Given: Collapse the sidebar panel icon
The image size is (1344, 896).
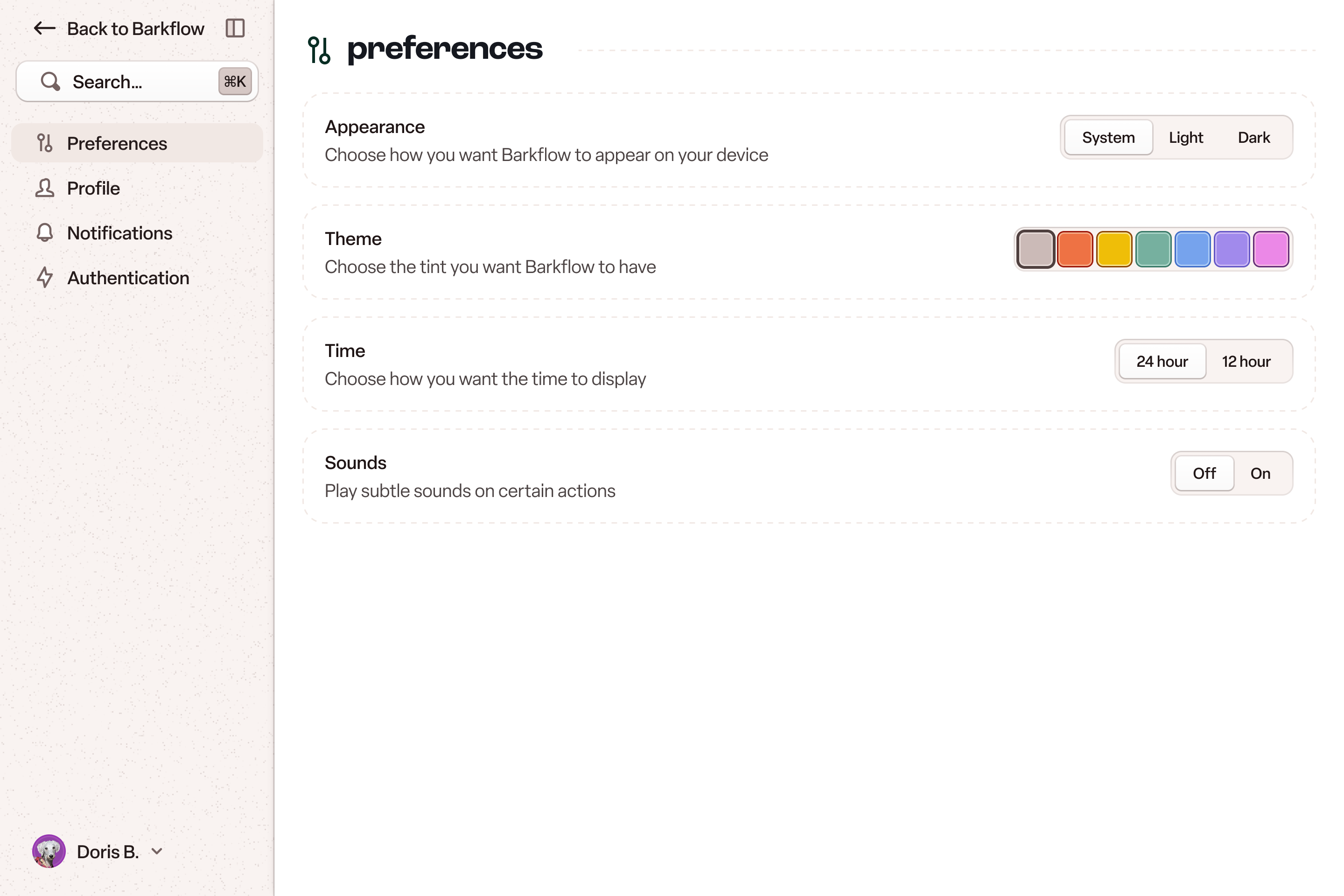Looking at the screenshot, I should click(235, 28).
